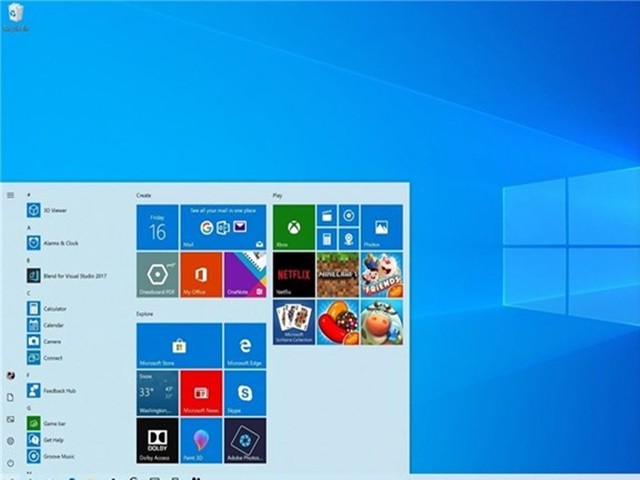The height and width of the screenshot is (480, 640).
Task: Open the Weather tile showing 33°
Action: click(x=157, y=393)
